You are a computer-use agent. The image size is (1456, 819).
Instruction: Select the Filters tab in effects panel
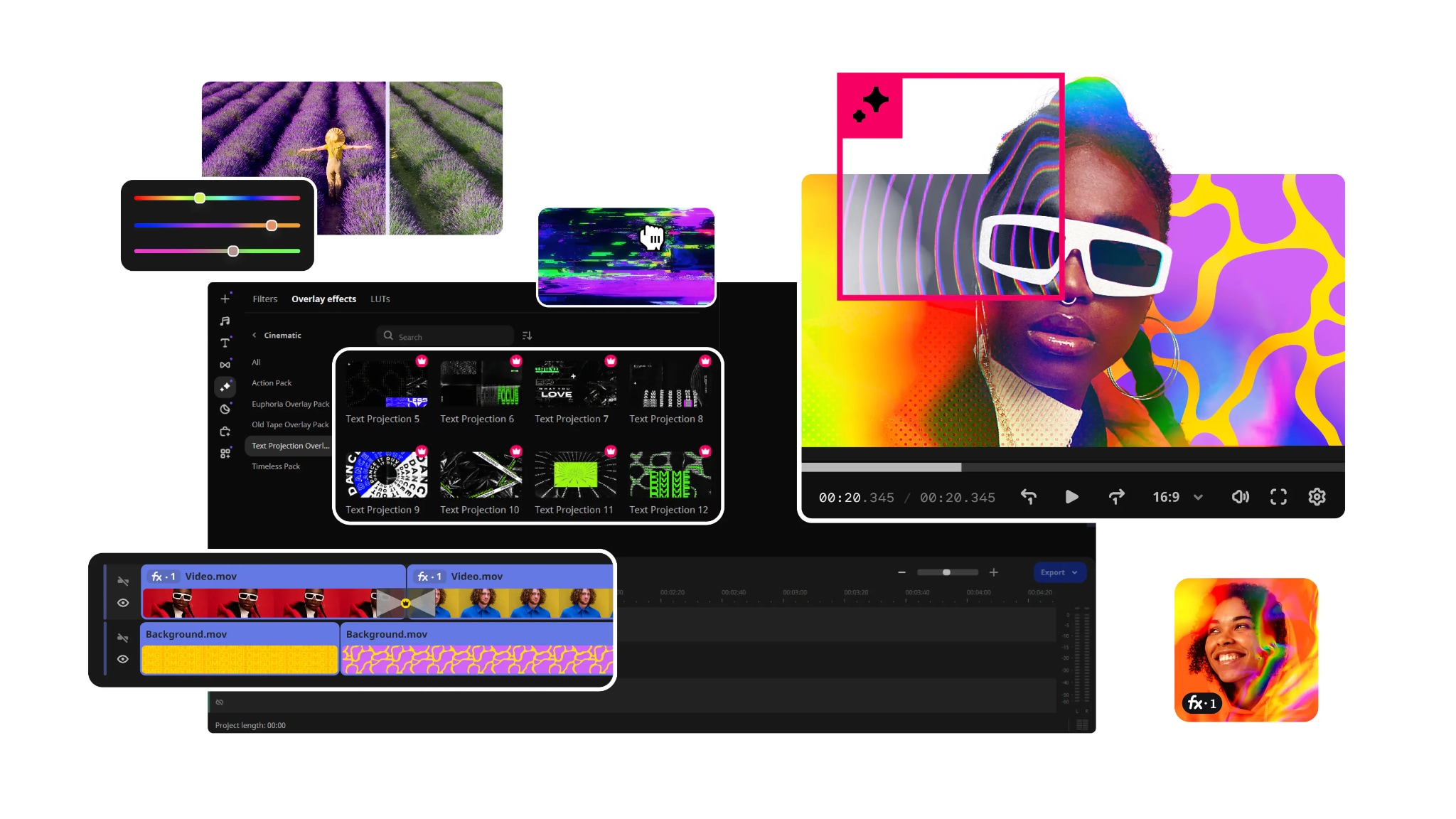point(263,298)
